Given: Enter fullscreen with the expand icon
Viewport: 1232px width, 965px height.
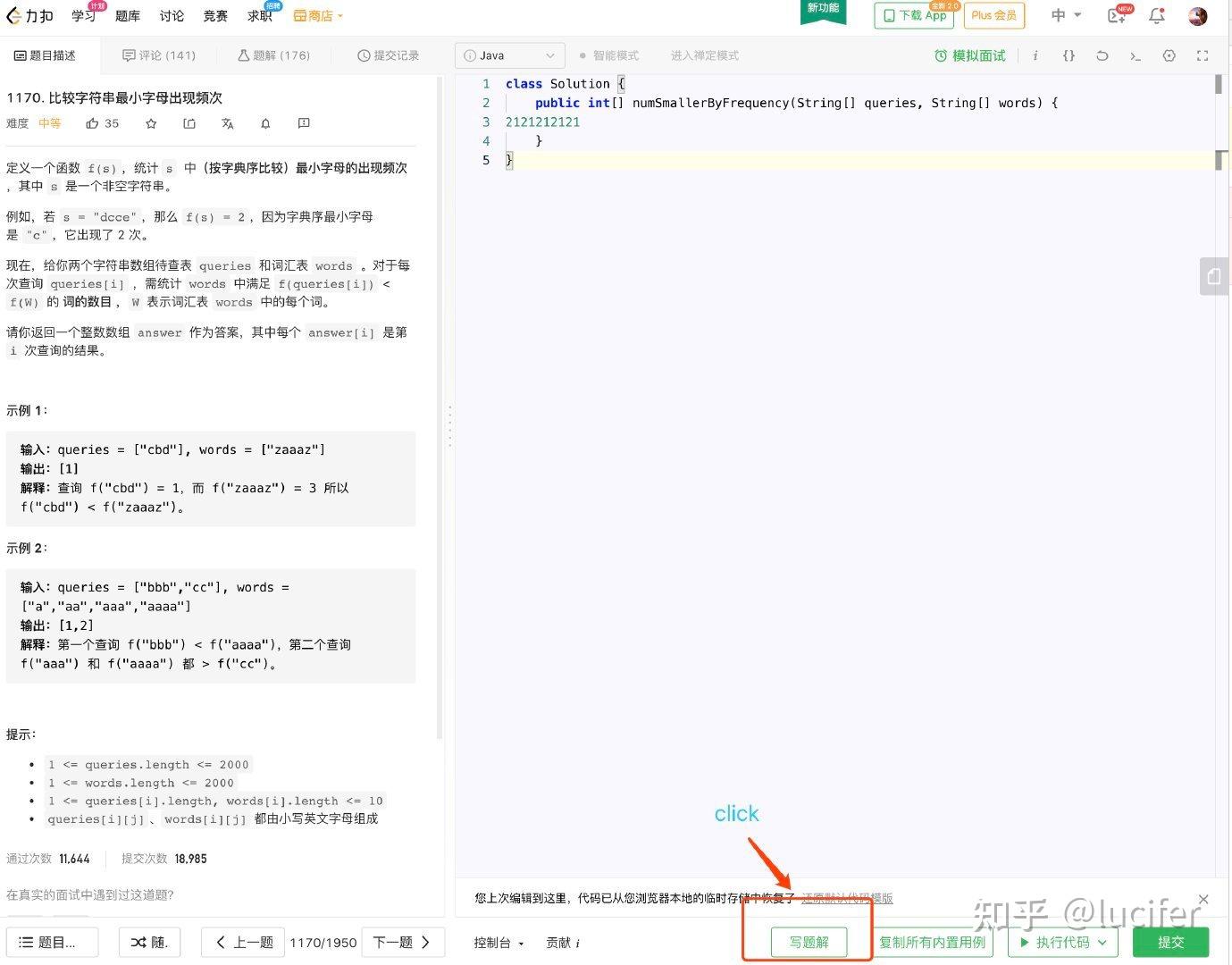Looking at the screenshot, I should (x=1202, y=55).
